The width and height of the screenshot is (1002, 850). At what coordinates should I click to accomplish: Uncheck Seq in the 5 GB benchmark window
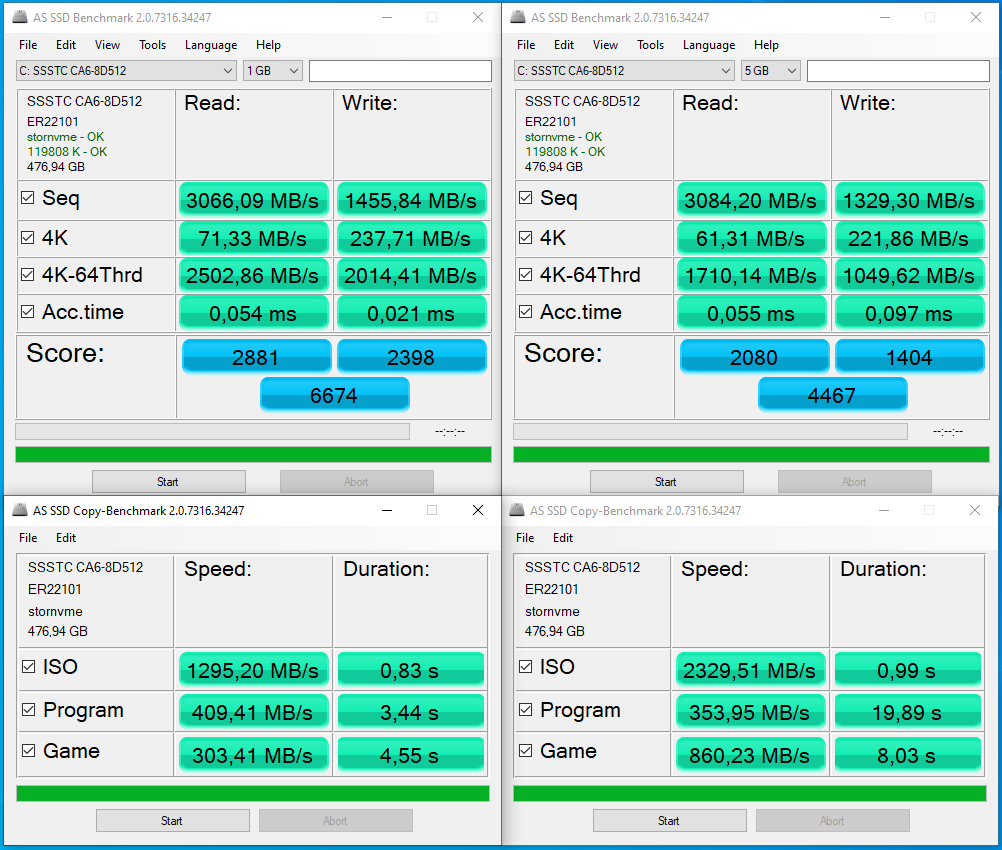(x=525, y=197)
